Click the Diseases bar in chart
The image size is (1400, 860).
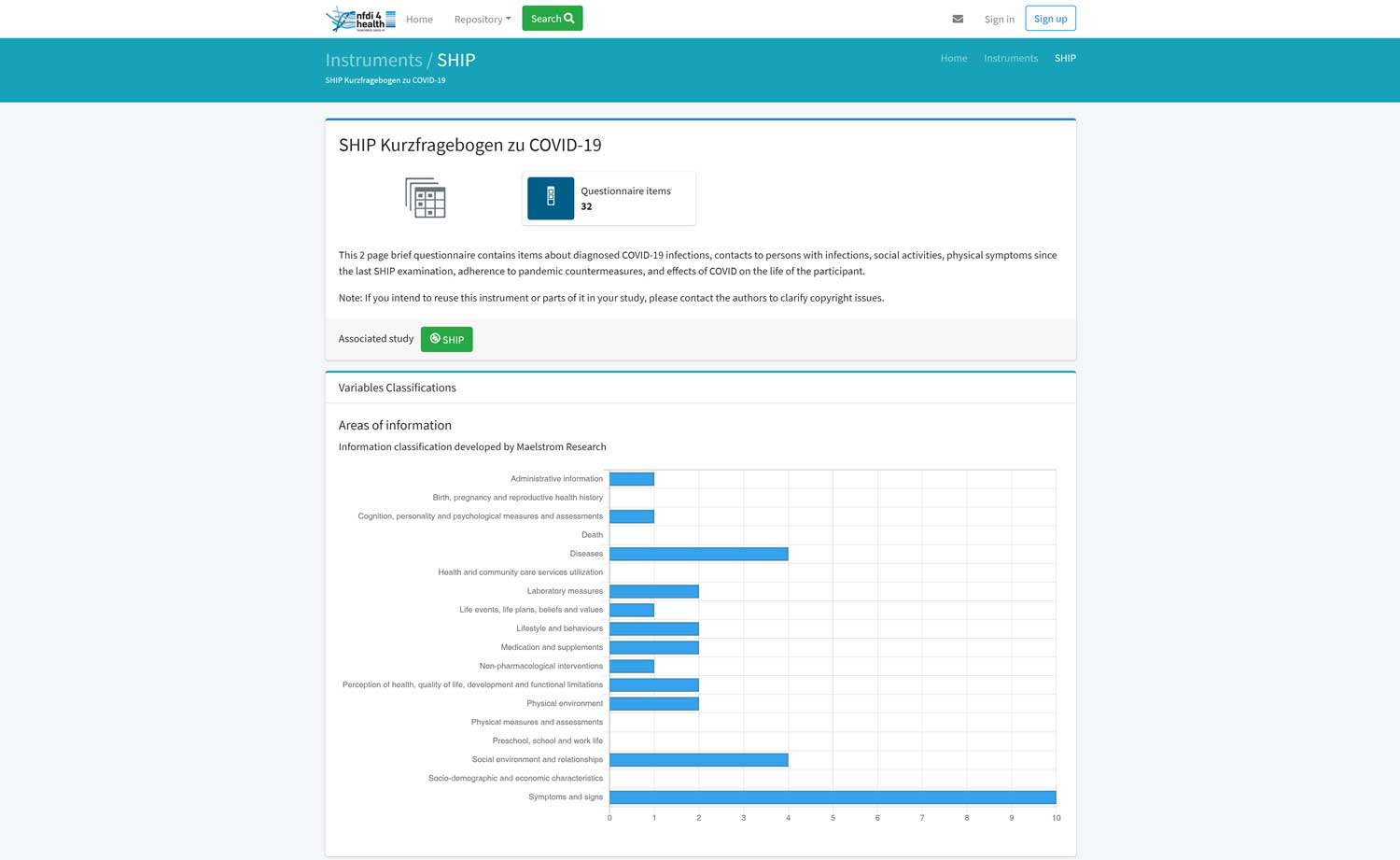pyautogui.click(x=698, y=554)
